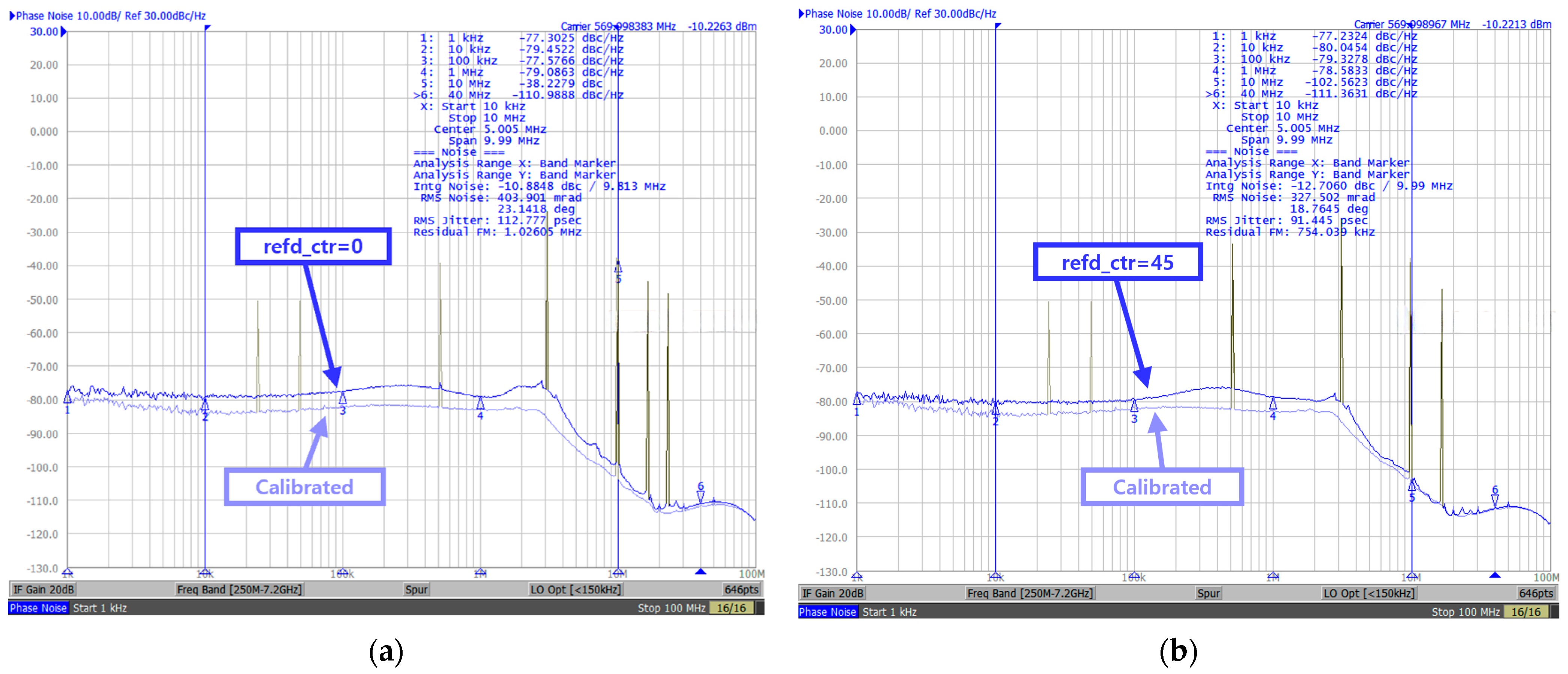Viewport: 1568px width, 674px height.
Task: Toggle IF Gain 20dB in left status bar
Action: coord(43,590)
